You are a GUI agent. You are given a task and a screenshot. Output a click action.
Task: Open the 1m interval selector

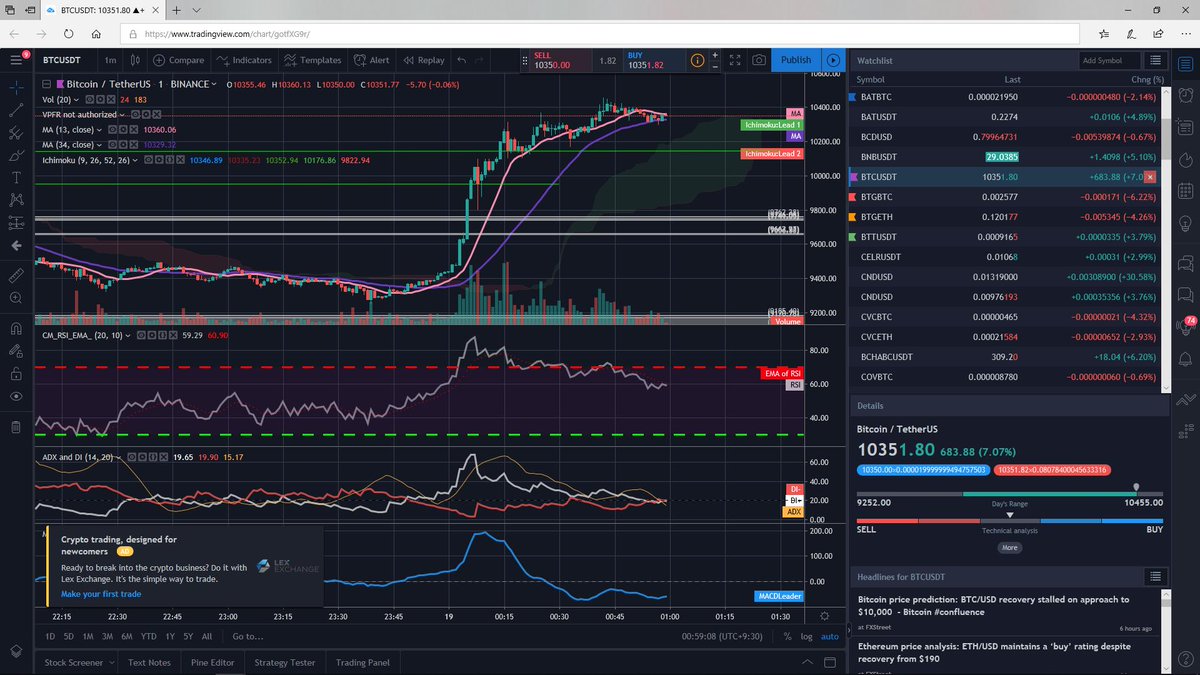110,60
